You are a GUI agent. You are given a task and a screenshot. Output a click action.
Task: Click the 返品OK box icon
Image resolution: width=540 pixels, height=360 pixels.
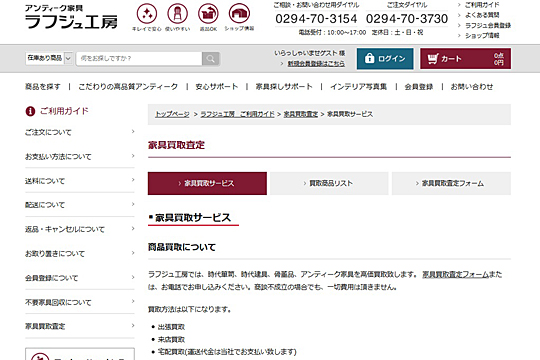(208, 14)
